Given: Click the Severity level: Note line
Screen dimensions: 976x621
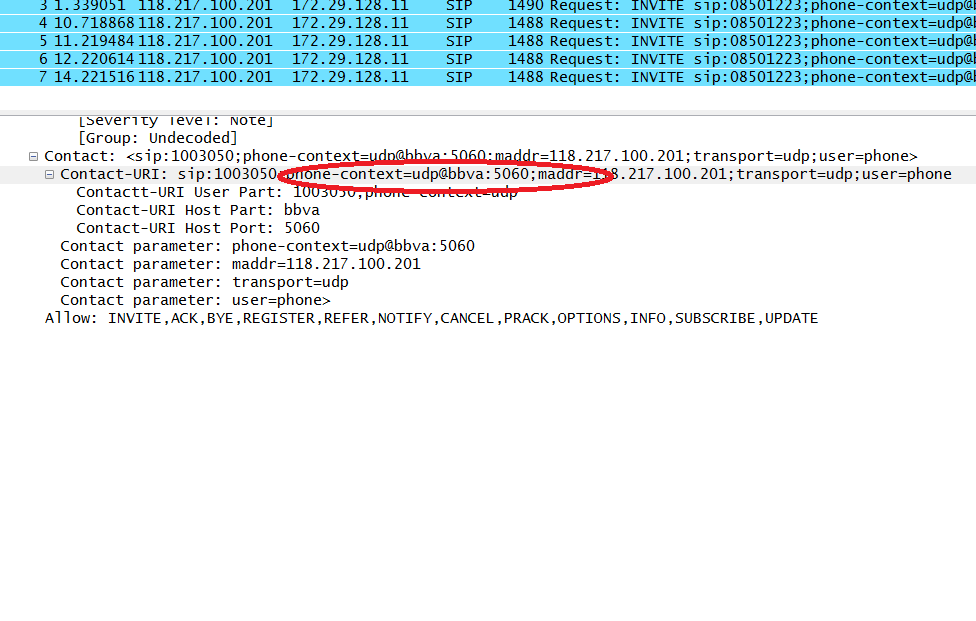Looking at the screenshot, I should 175,121.
